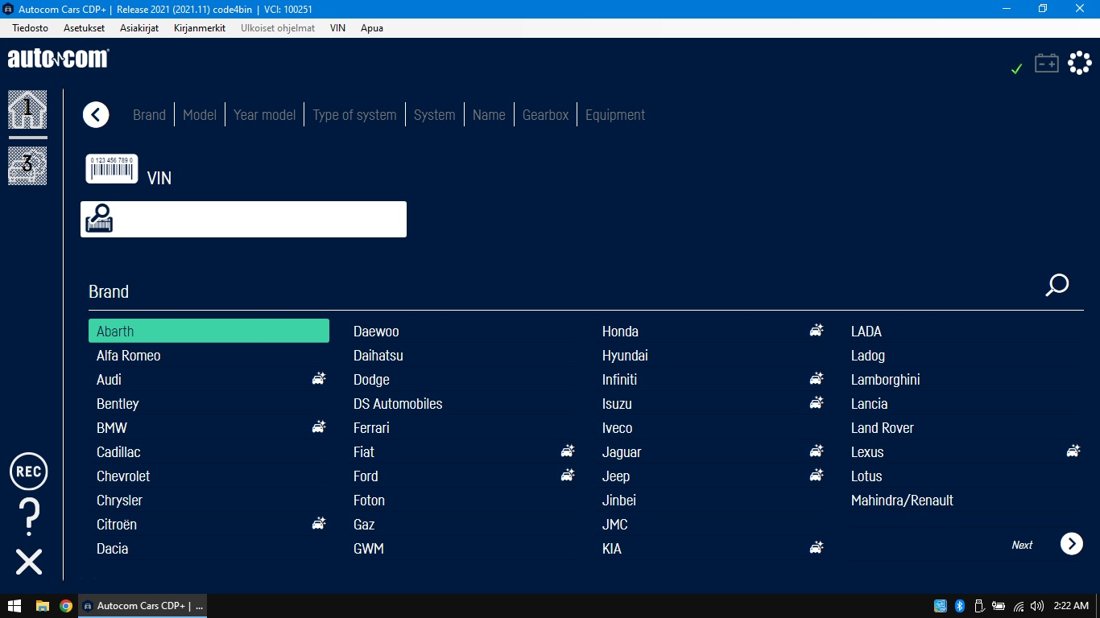Choose Lamborghini from the brand list
The height and width of the screenshot is (618, 1100).
(885, 379)
